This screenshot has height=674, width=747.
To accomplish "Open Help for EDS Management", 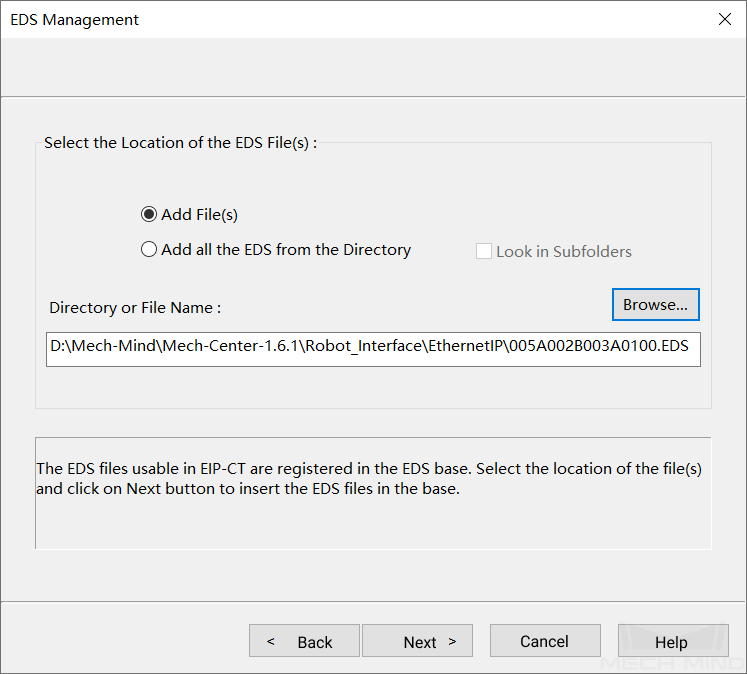I will (672, 642).
